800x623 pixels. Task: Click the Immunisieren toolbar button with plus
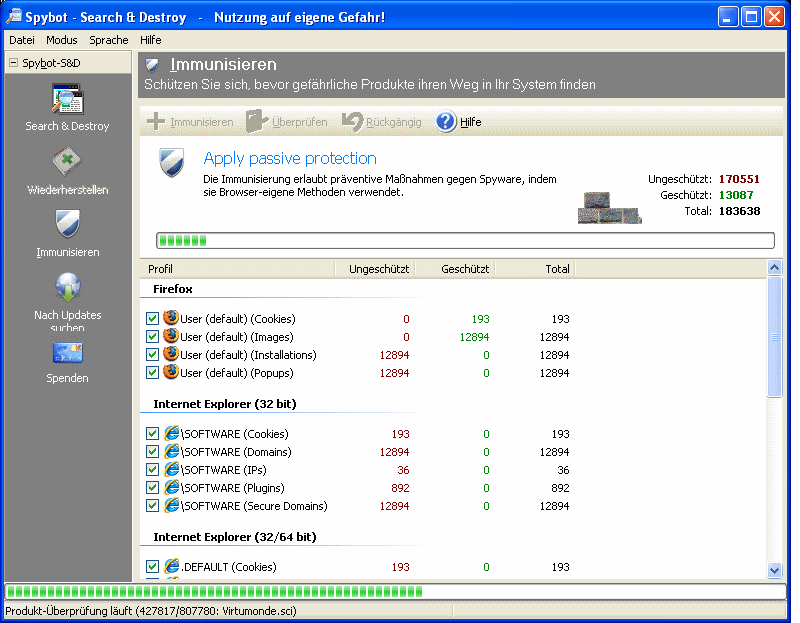190,122
